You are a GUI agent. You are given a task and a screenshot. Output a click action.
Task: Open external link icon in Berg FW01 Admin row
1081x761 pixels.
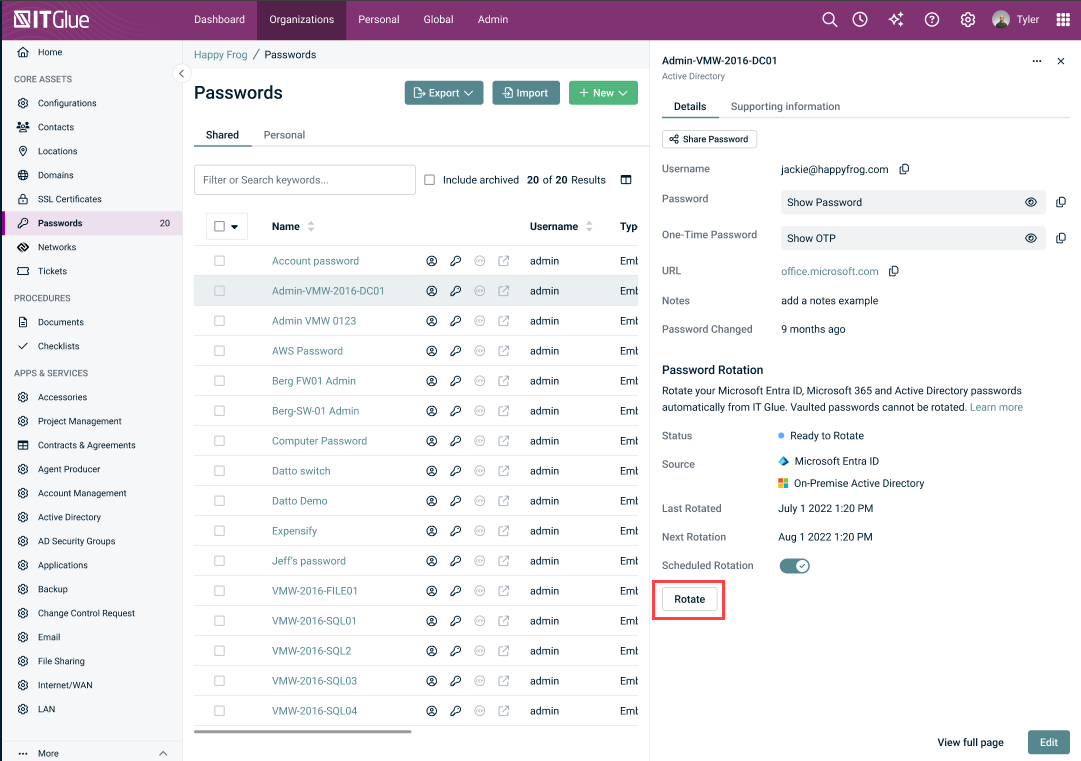pos(503,380)
